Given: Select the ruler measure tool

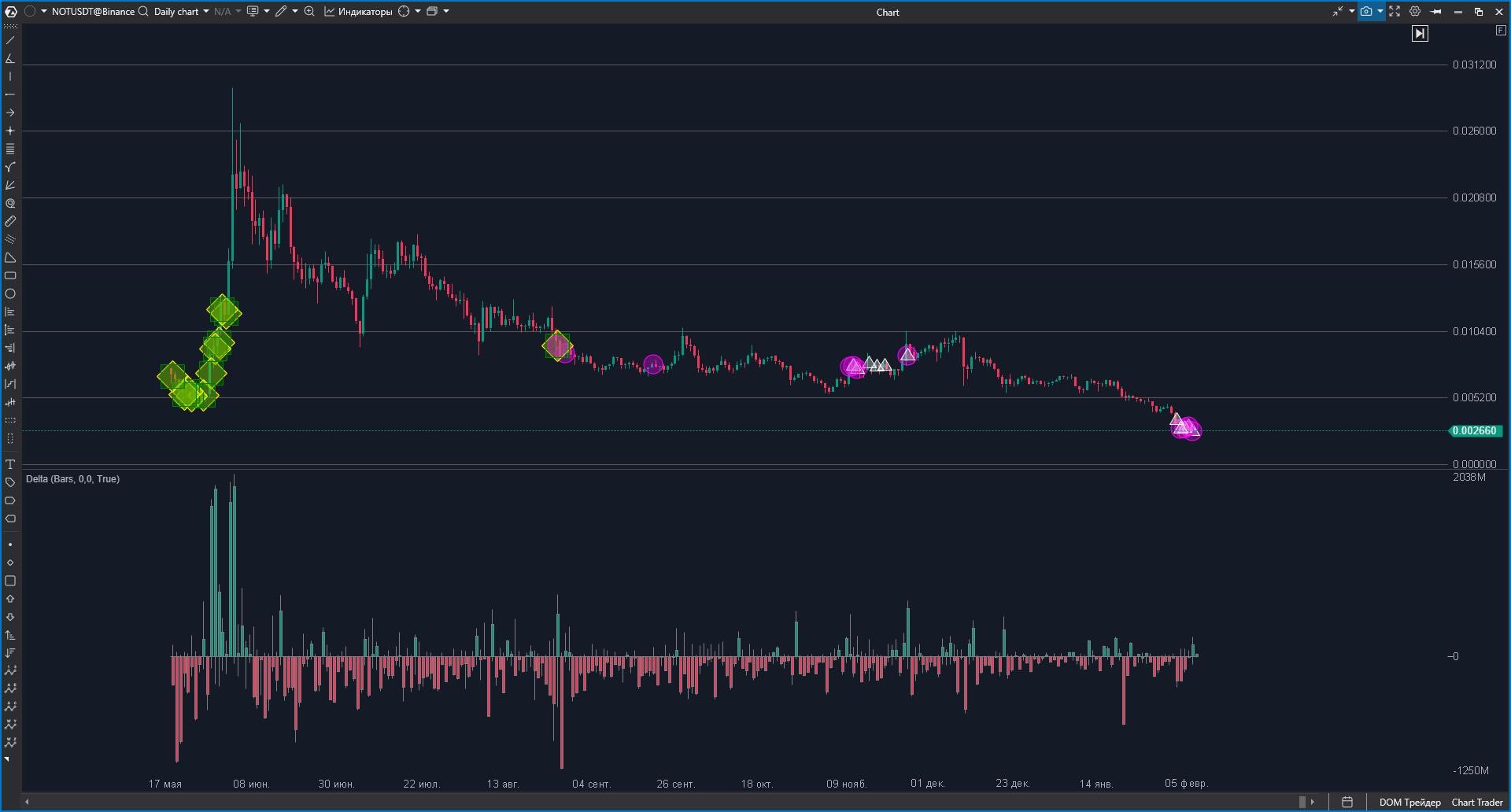Looking at the screenshot, I should (10, 222).
